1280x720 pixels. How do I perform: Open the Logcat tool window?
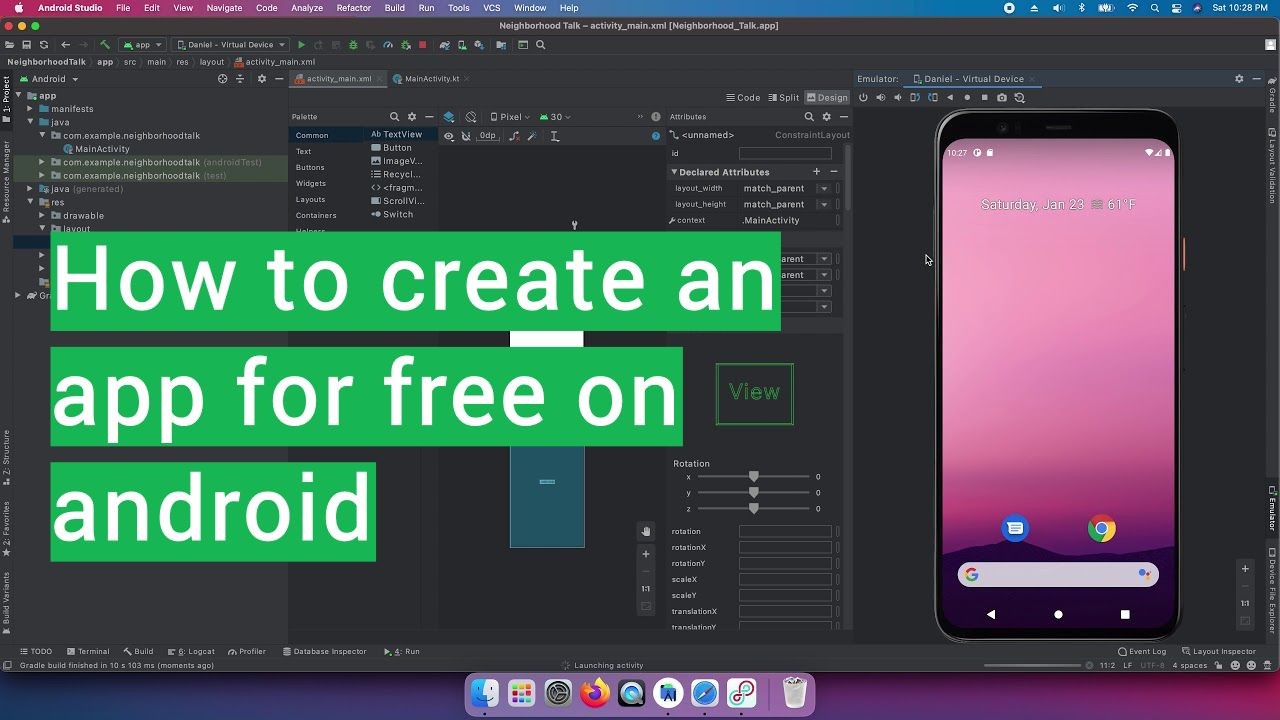tap(191, 651)
